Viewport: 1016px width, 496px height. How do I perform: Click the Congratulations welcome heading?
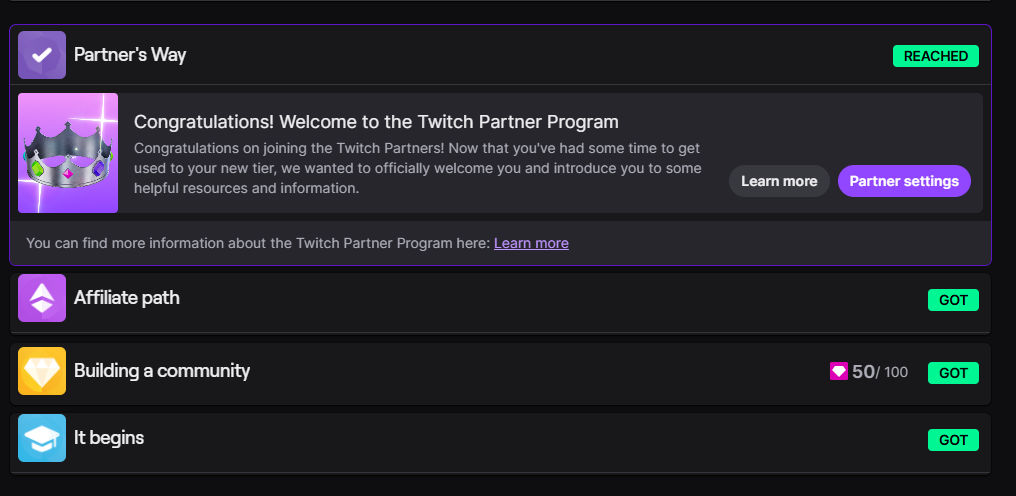pos(376,122)
